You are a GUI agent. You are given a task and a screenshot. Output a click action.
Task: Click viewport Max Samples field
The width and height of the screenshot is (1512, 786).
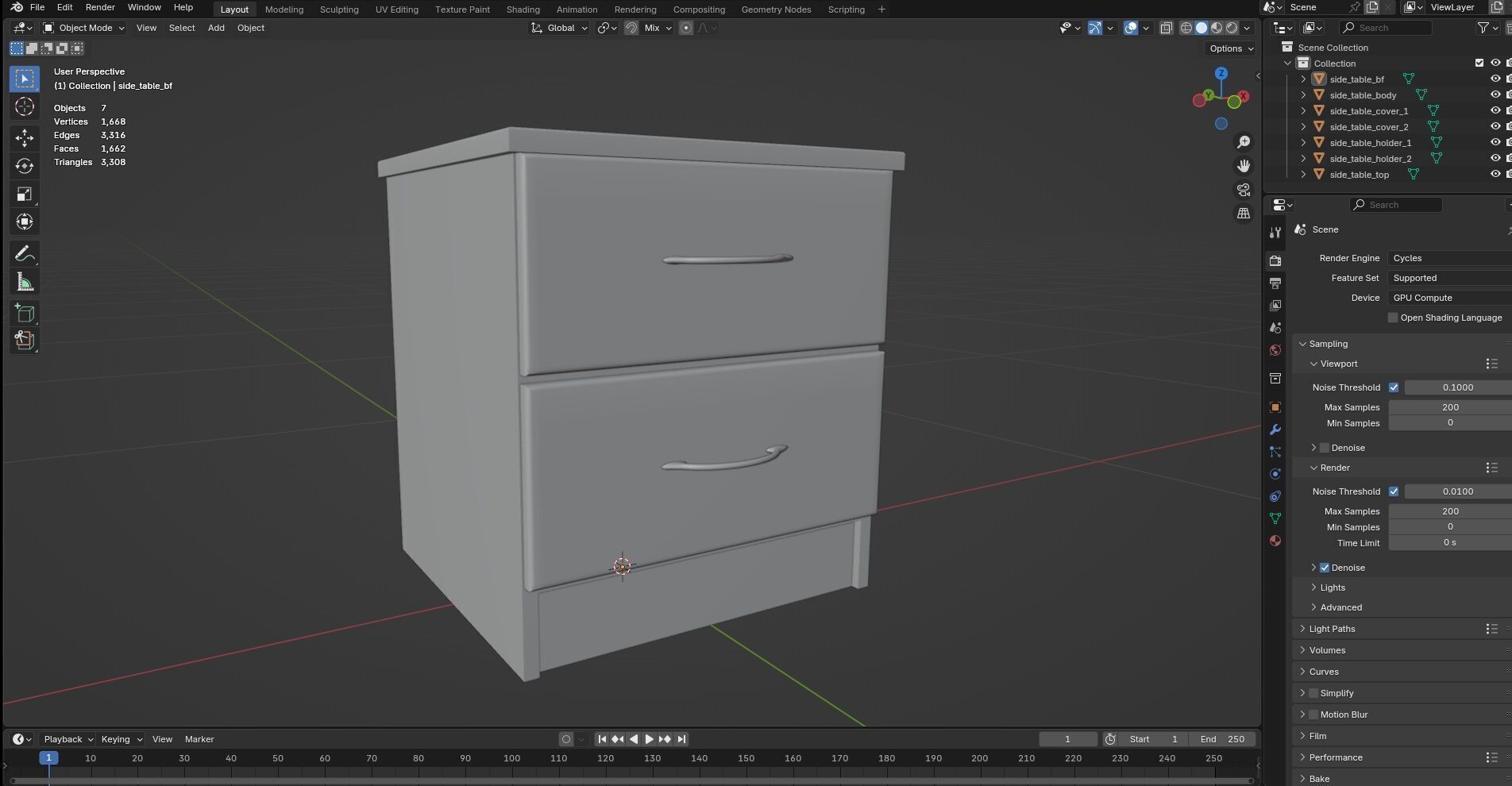tap(1450, 407)
